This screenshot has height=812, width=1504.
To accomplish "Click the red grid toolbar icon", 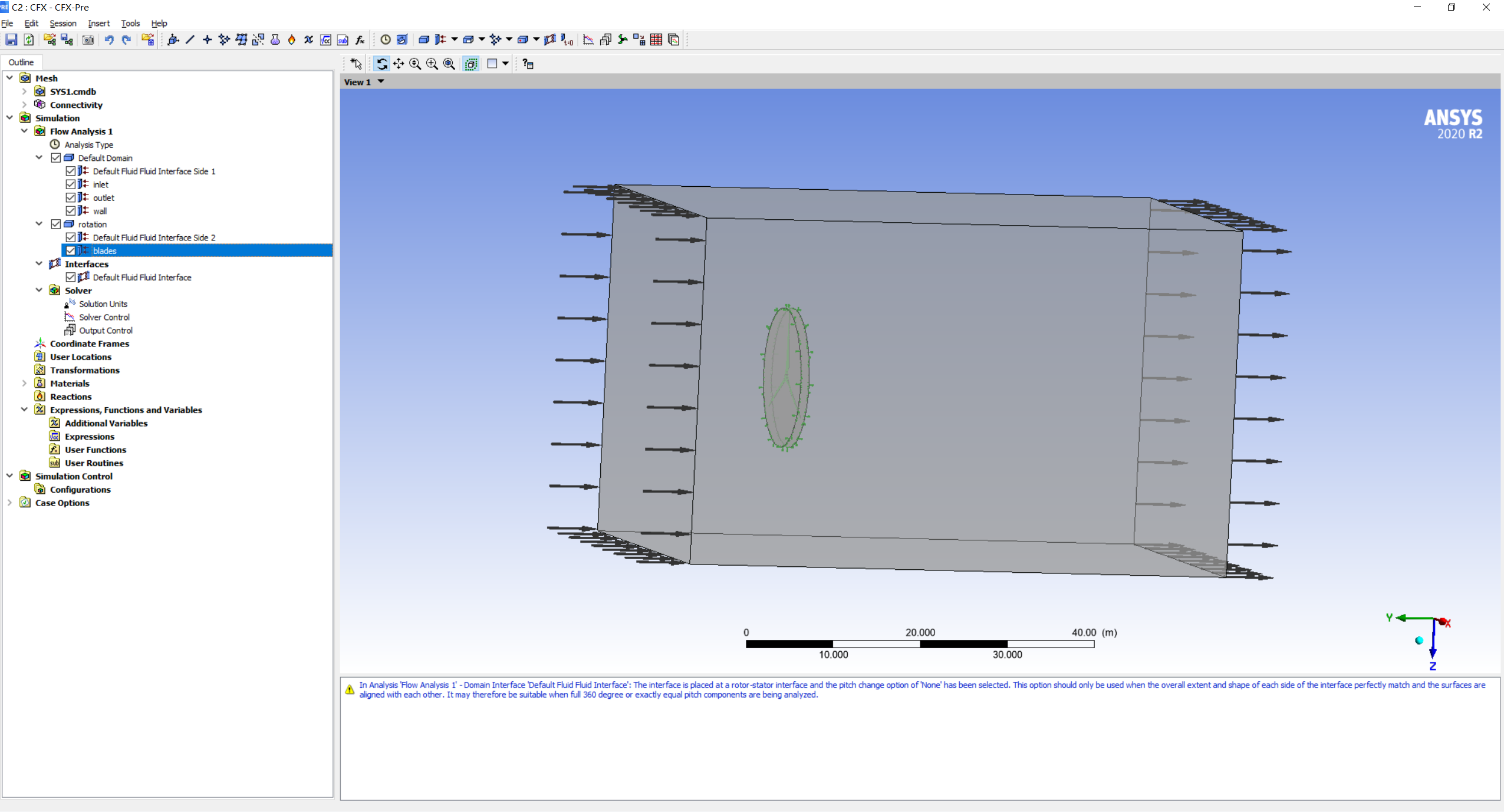I will click(x=656, y=39).
